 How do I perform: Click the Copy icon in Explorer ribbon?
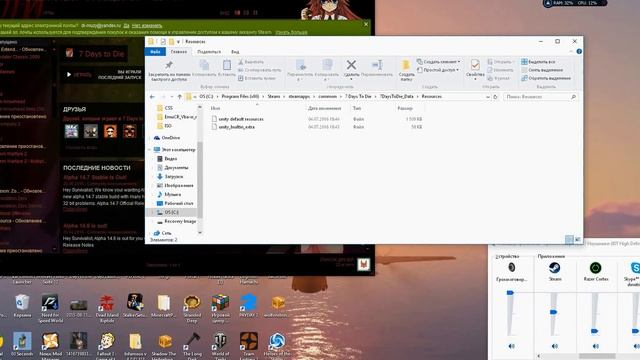pyautogui.click(x=204, y=65)
